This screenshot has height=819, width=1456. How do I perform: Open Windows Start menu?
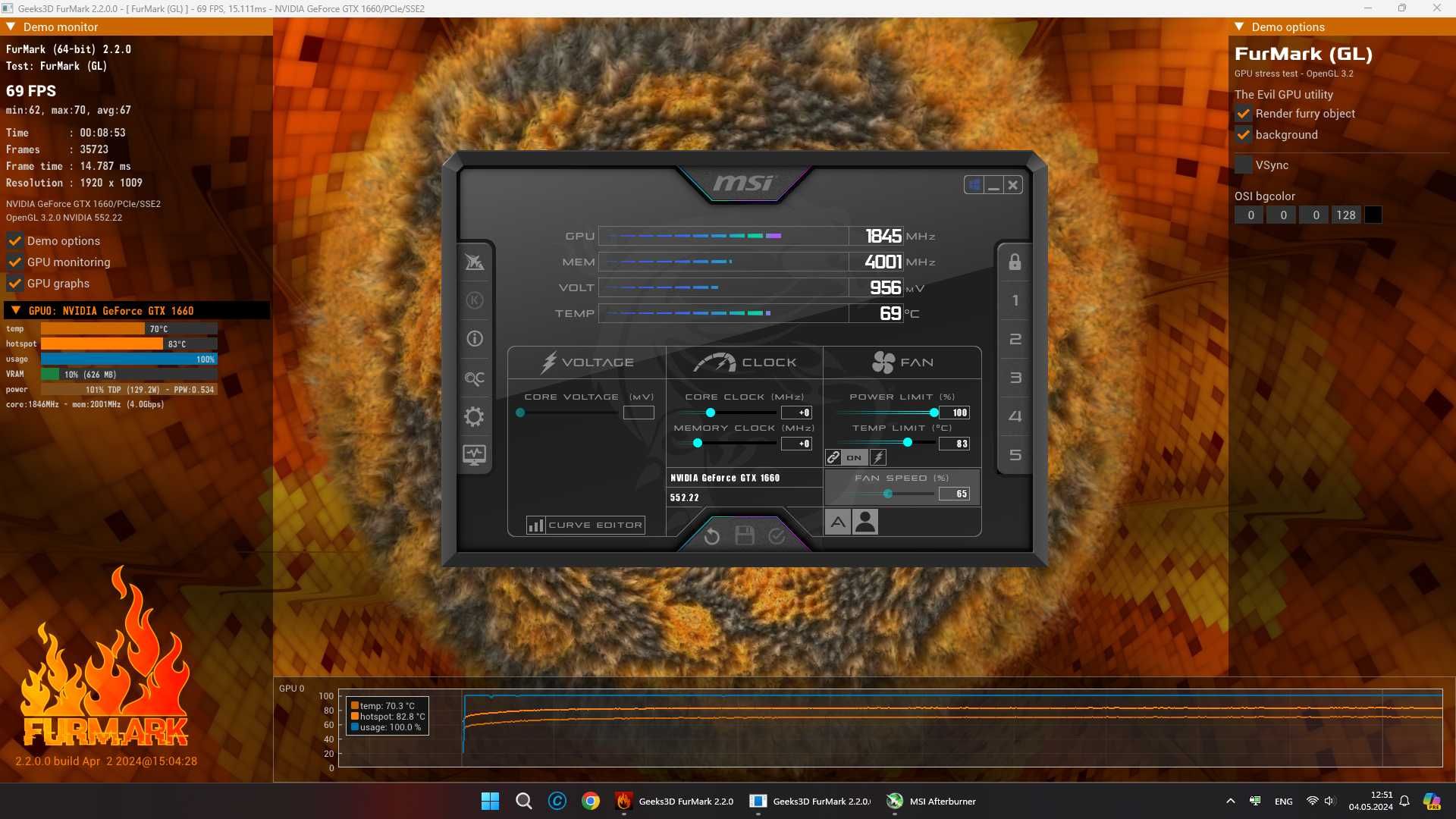[x=490, y=801]
